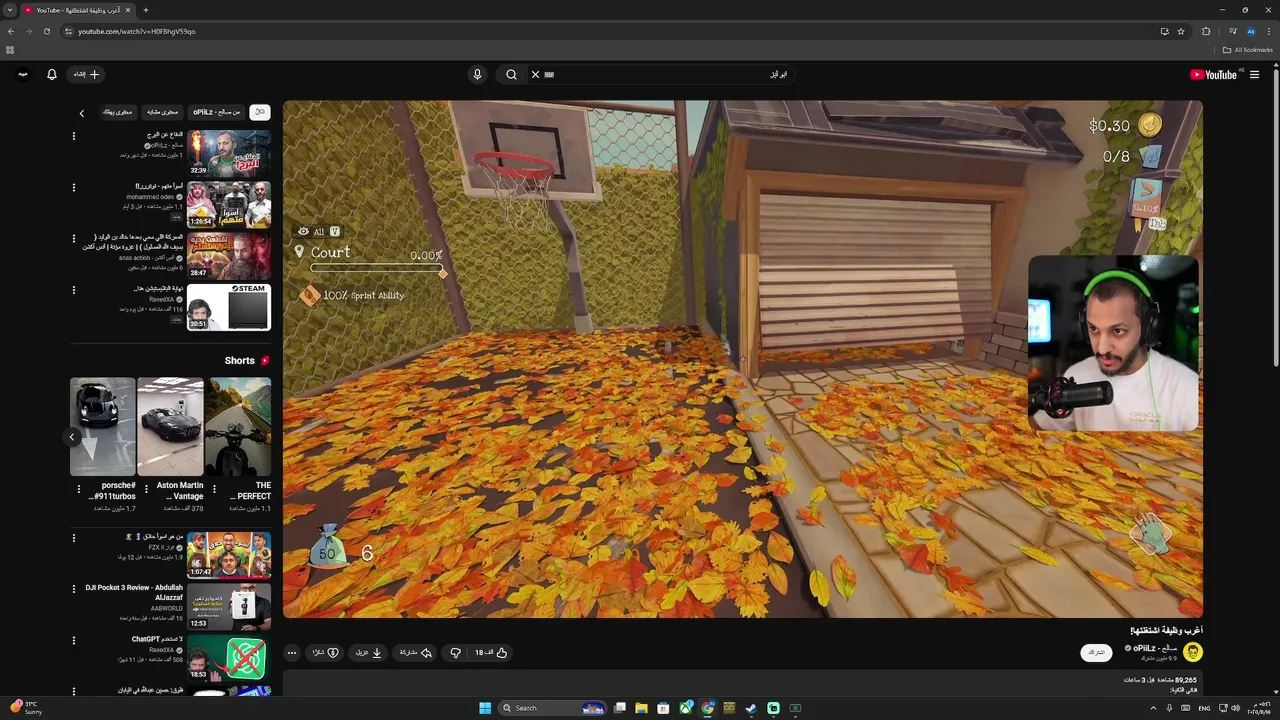
Task: Dislike the video with thumbs-down
Action: point(455,653)
